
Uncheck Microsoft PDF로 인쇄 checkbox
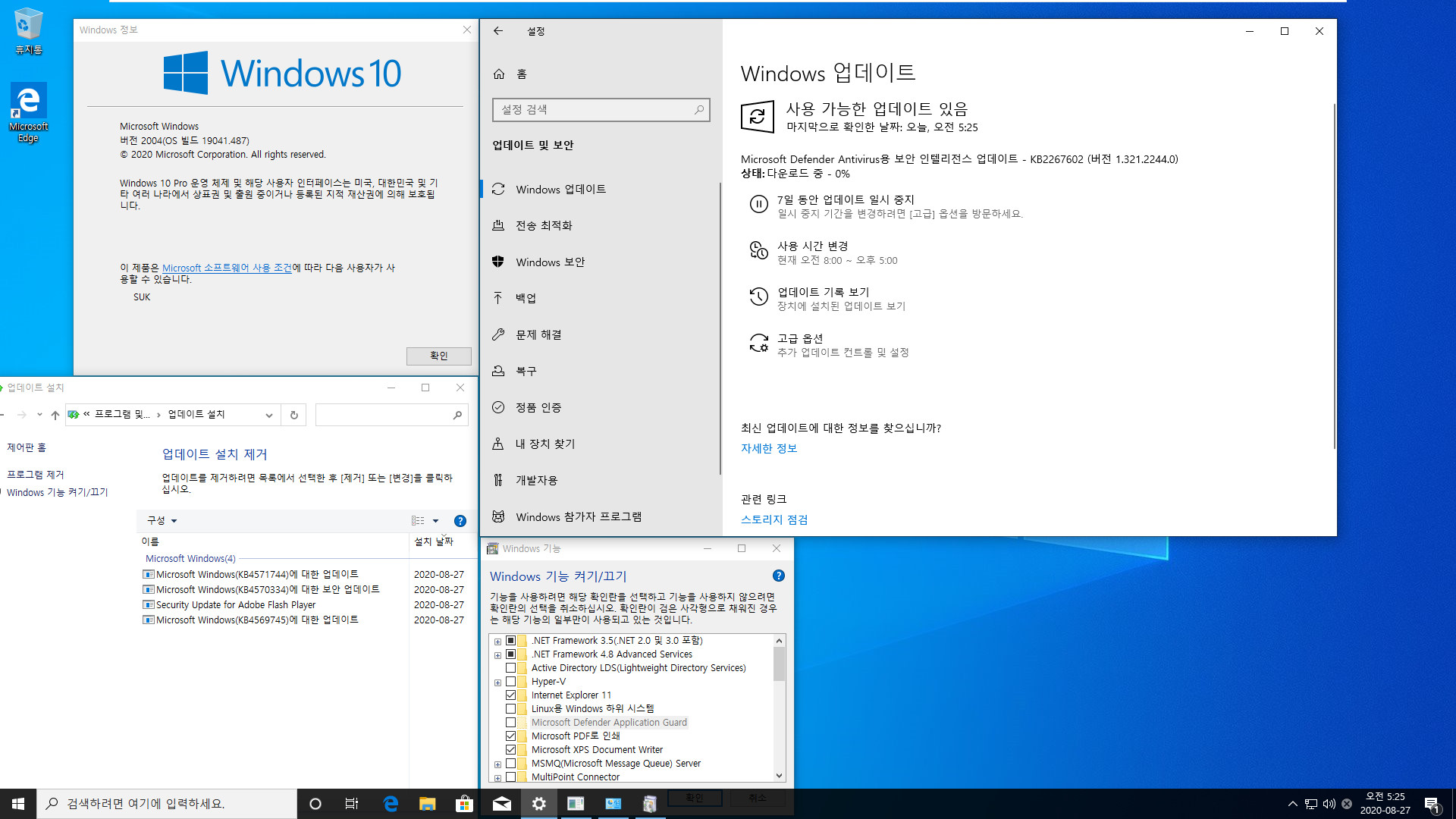click(x=510, y=736)
